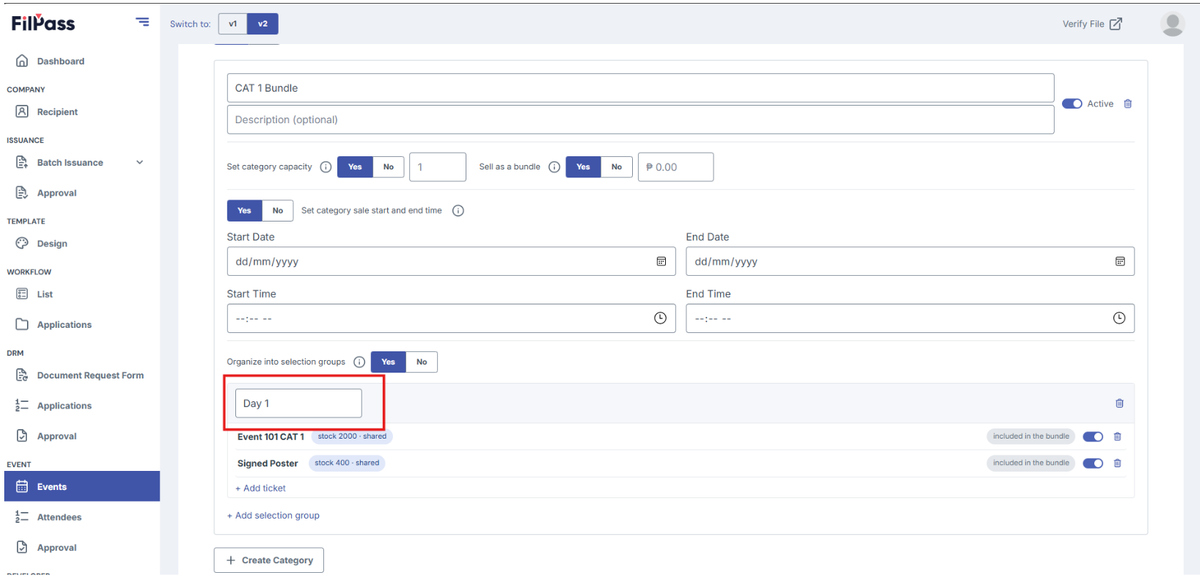This screenshot has height=578, width=1200.
Task: Click info icon beside Organize into selection groups
Action: click(x=359, y=362)
